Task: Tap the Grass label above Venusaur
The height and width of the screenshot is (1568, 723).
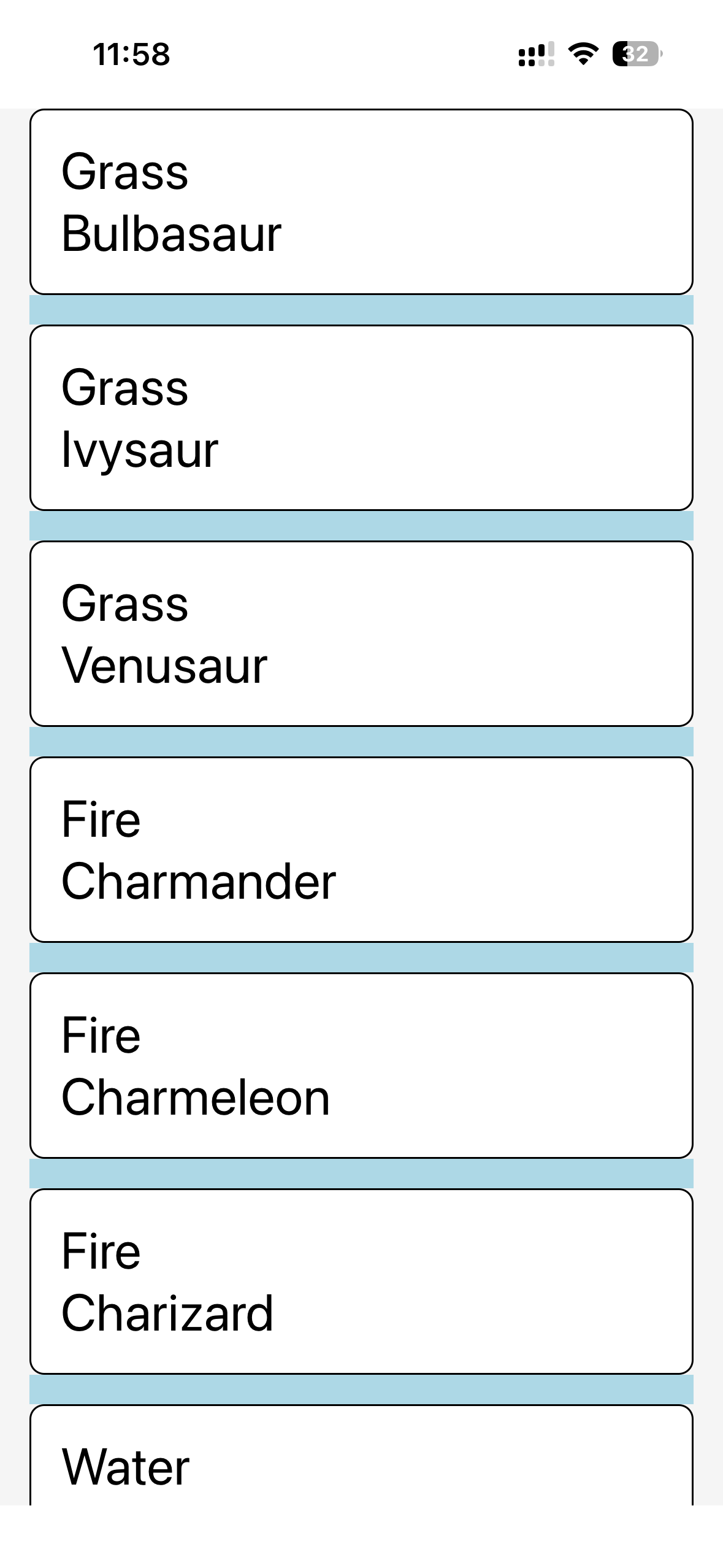Action: click(125, 604)
